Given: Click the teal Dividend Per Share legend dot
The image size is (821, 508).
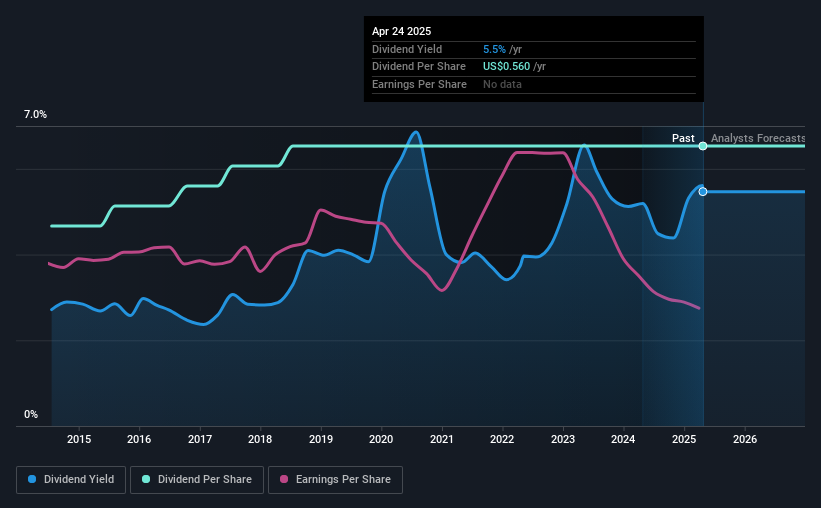Looking at the screenshot, I should (146, 479).
